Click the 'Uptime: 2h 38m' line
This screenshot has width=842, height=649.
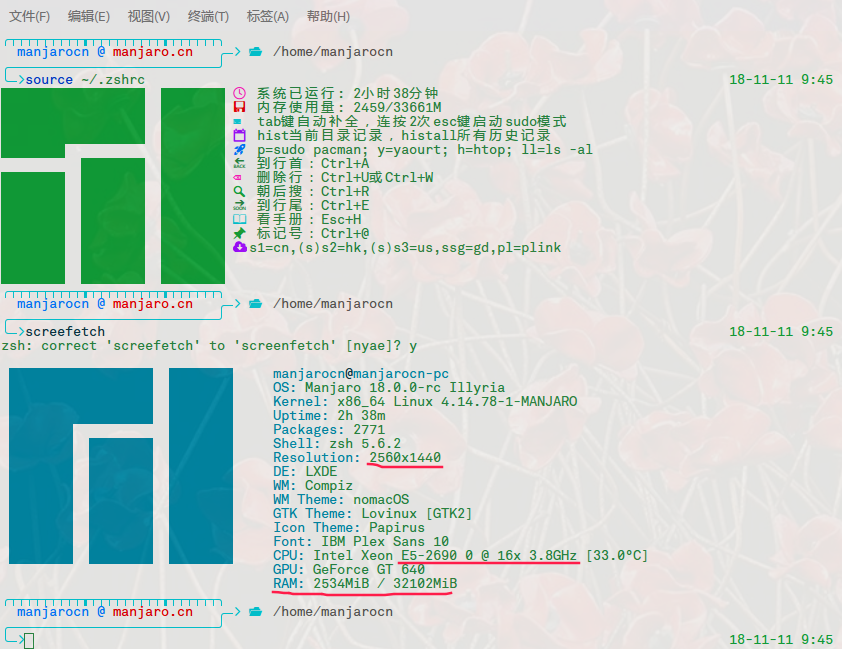329,415
